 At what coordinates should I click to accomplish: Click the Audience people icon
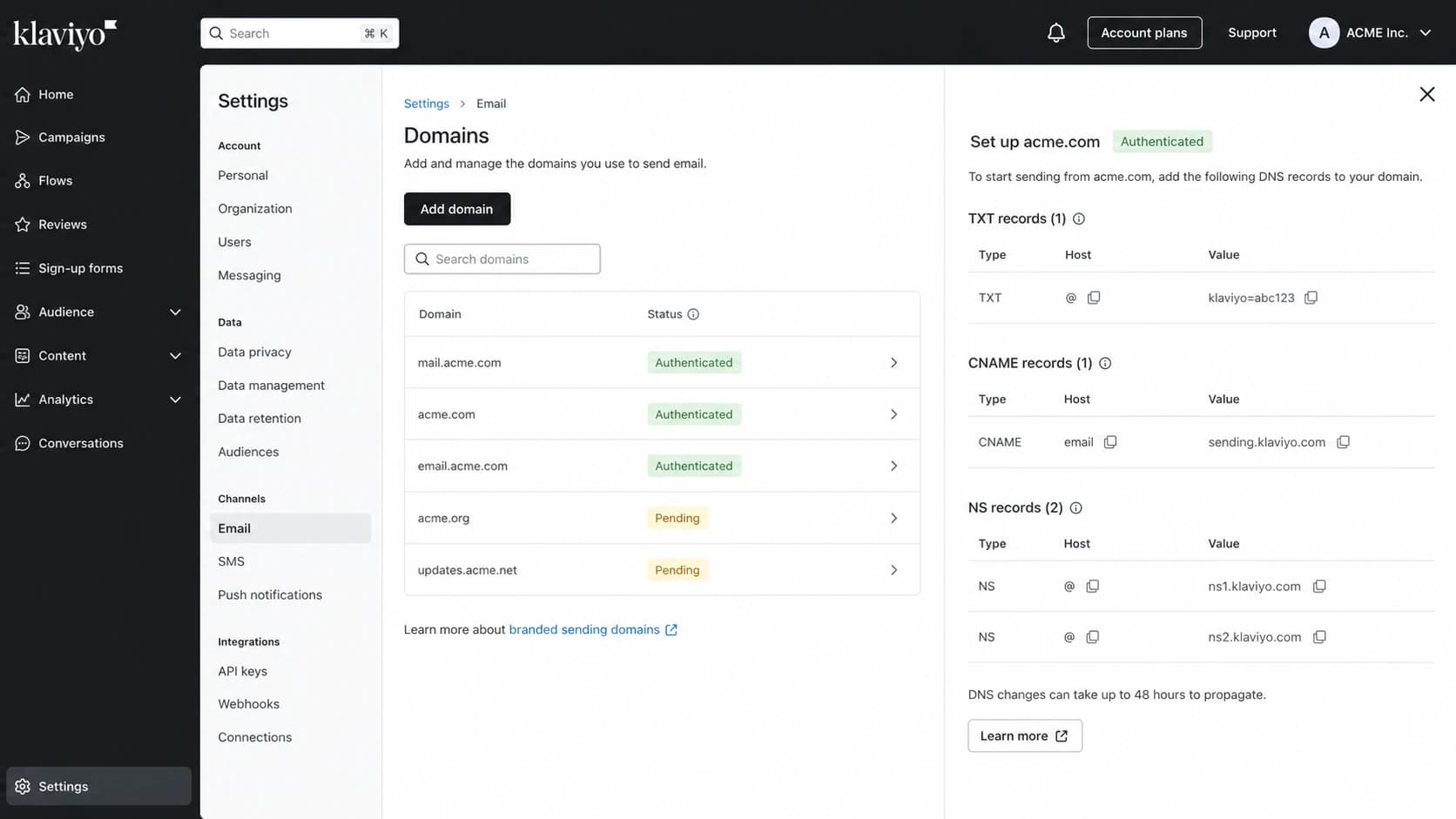23,312
